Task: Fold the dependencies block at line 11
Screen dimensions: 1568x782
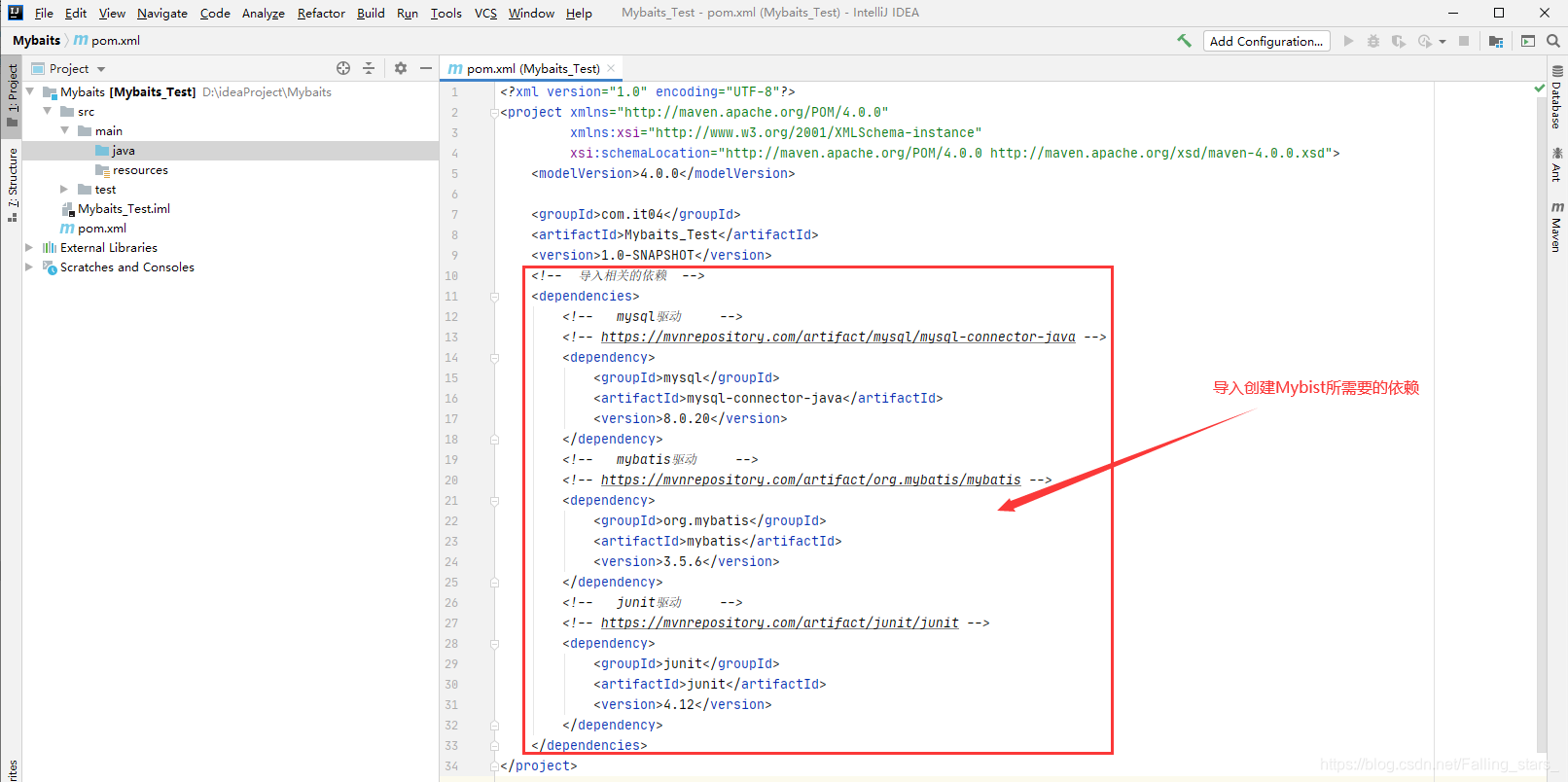Action: point(494,297)
